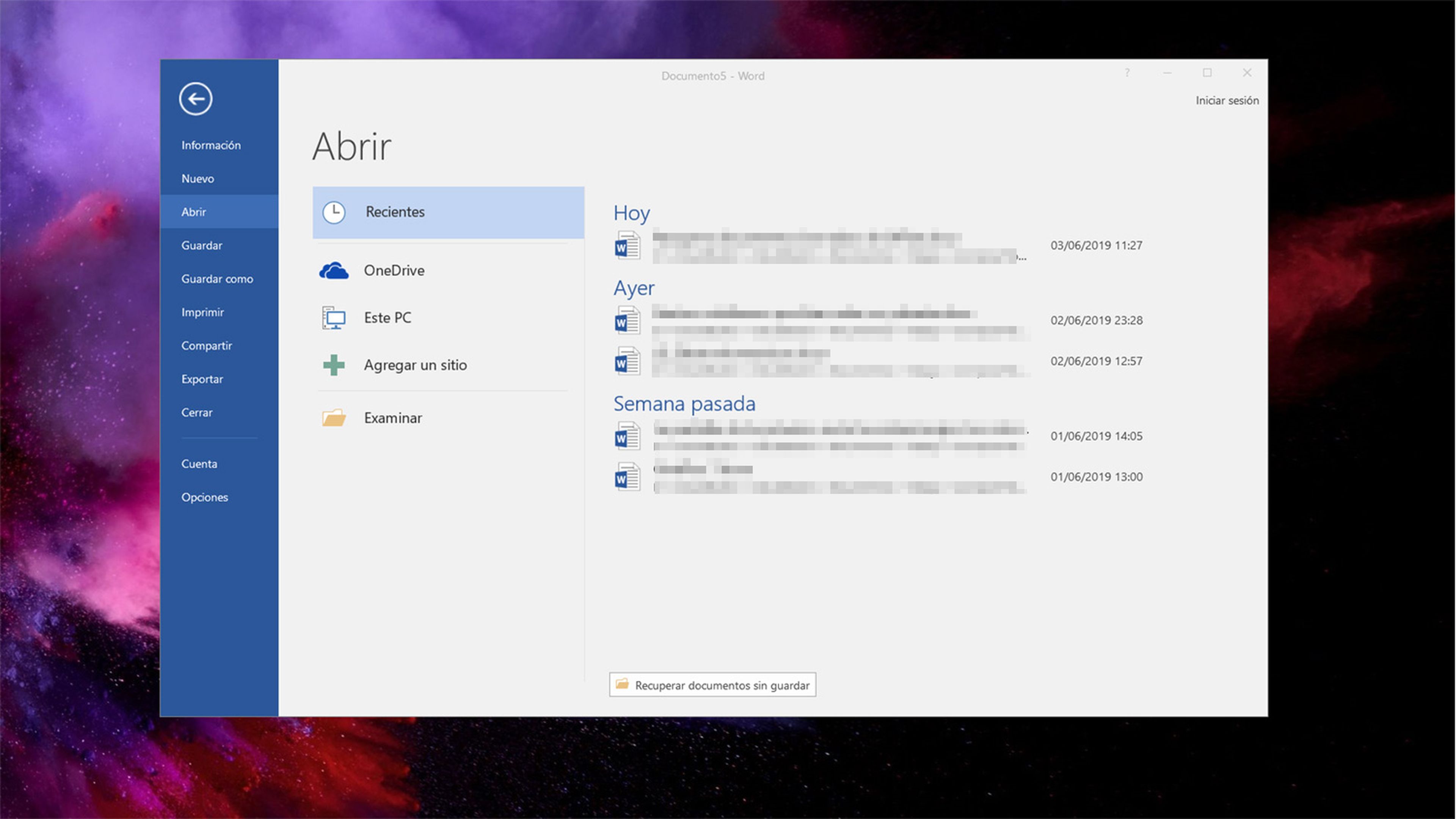Image resolution: width=1456 pixels, height=819 pixels.
Task: Choose Guardar in the sidebar
Action: point(219,245)
